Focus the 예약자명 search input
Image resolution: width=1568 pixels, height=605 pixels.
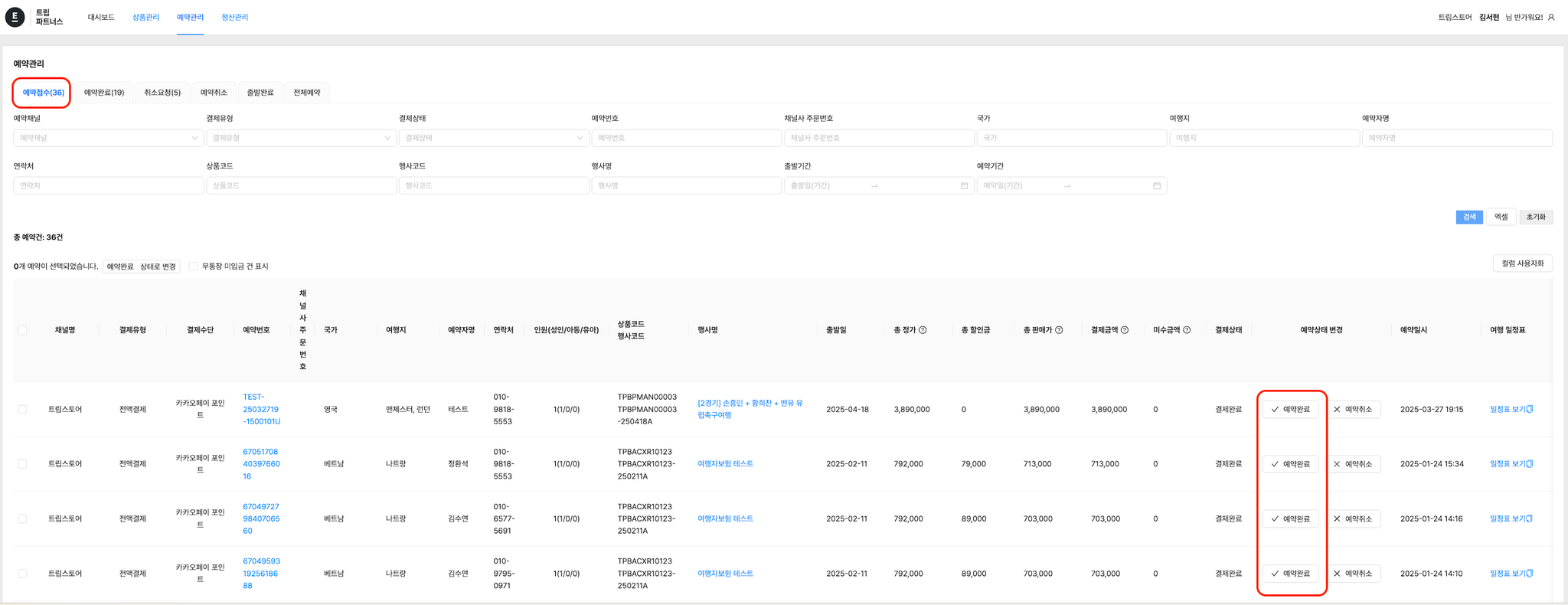[1457, 138]
